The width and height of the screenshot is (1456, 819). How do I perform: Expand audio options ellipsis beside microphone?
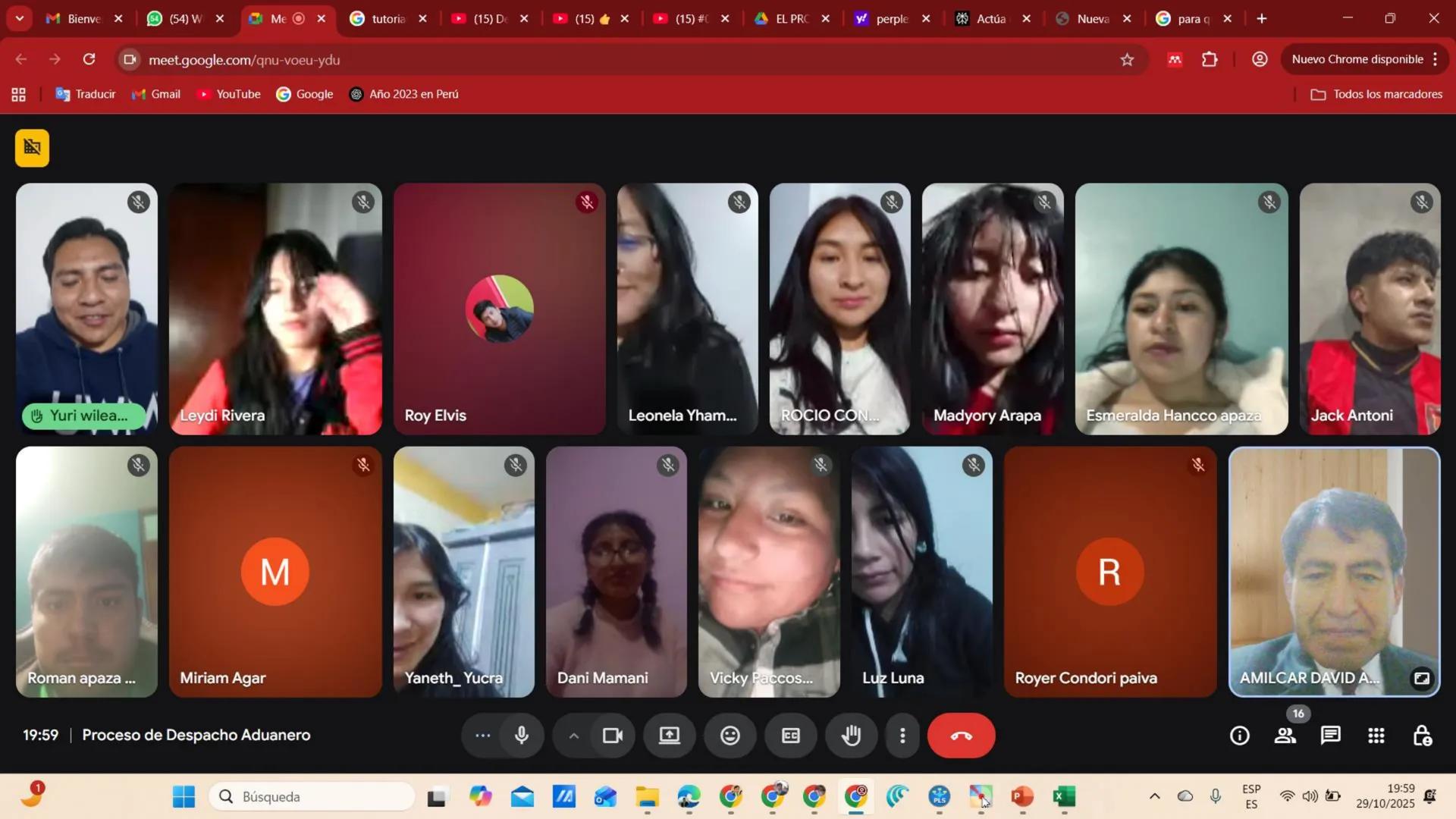click(x=482, y=736)
